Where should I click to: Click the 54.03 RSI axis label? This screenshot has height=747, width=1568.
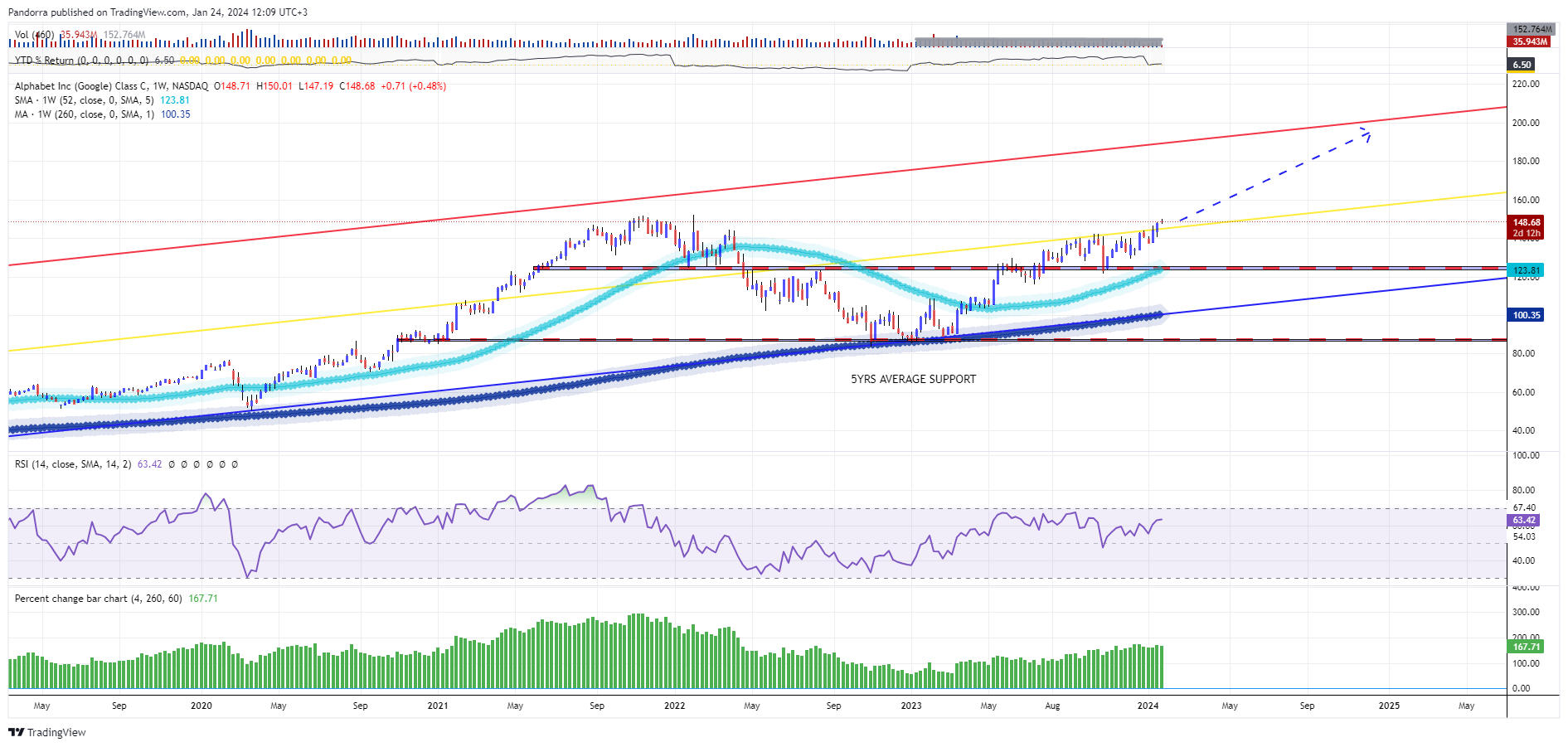1524,536
